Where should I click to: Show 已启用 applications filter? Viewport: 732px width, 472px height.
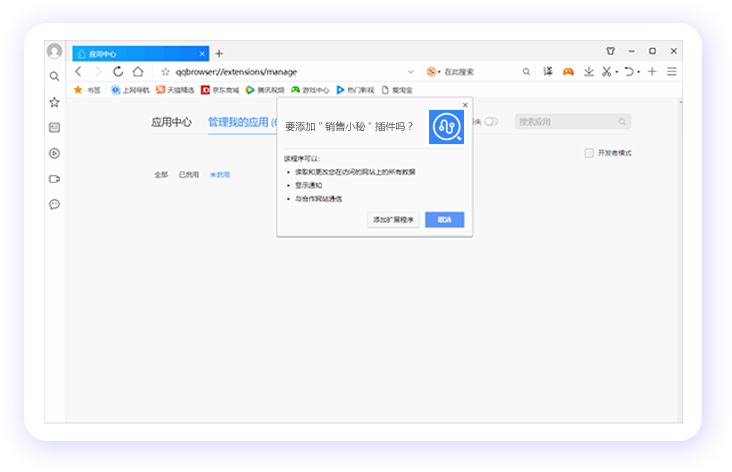coord(189,175)
